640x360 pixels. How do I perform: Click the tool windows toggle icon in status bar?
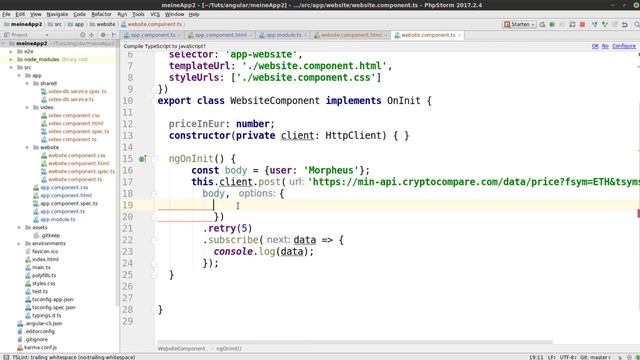click(x=6, y=357)
